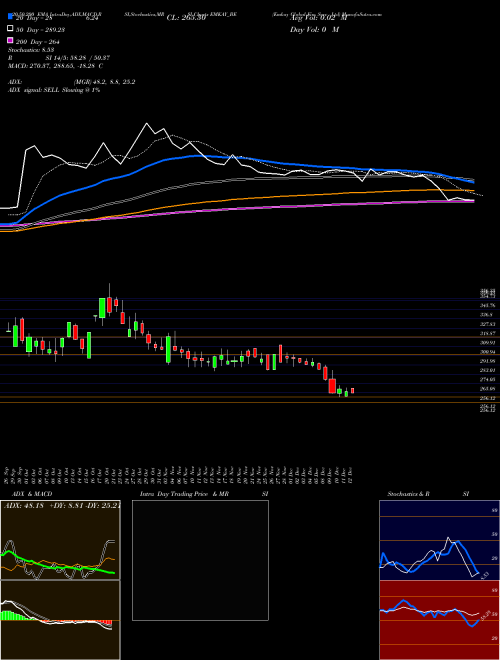Click the ADX 48.18 header readout
The height and width of the screenshot is (660, 500).
[x=62, y=506]
